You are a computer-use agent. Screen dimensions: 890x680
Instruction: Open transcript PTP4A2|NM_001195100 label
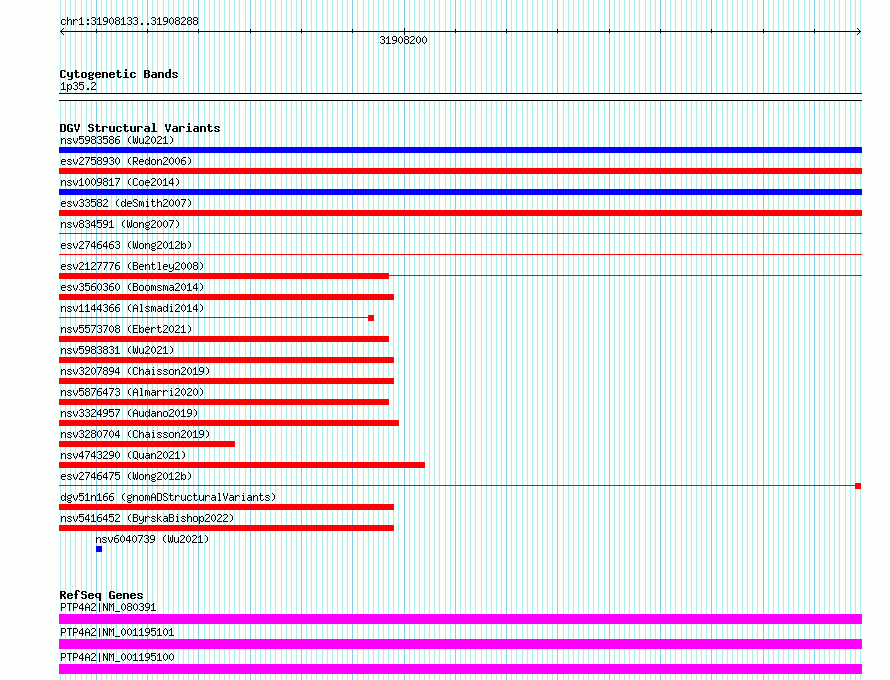[x=117, y=657]
